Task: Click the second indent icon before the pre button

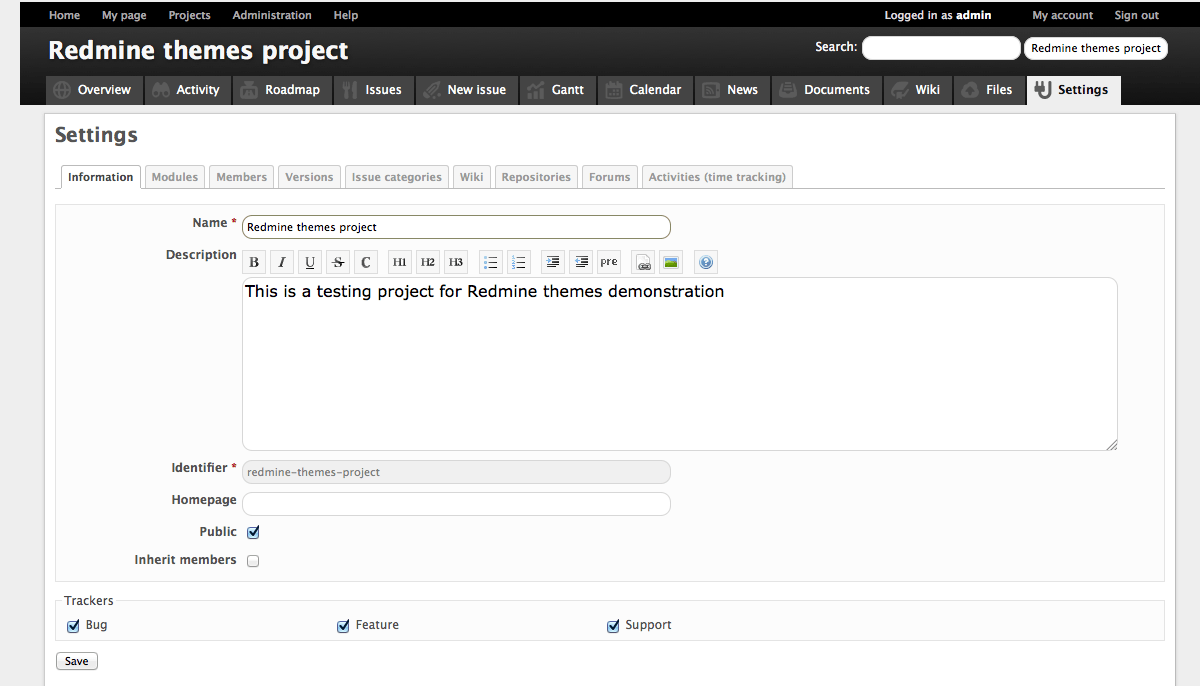Action: [x=581, y=262]
